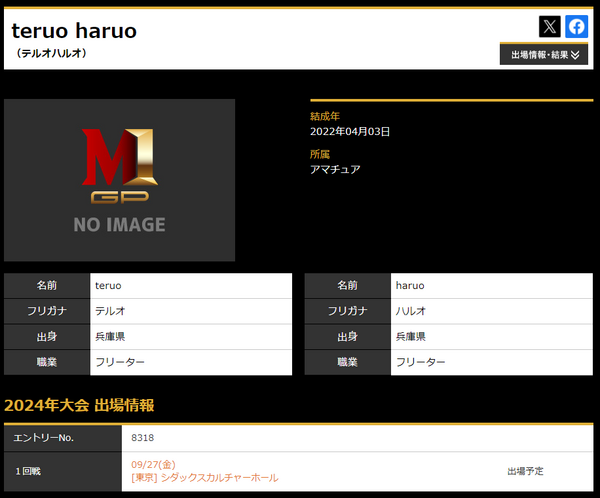Click the formation date 2022年04月03日
600x498 pixels.
coord(350,132)
